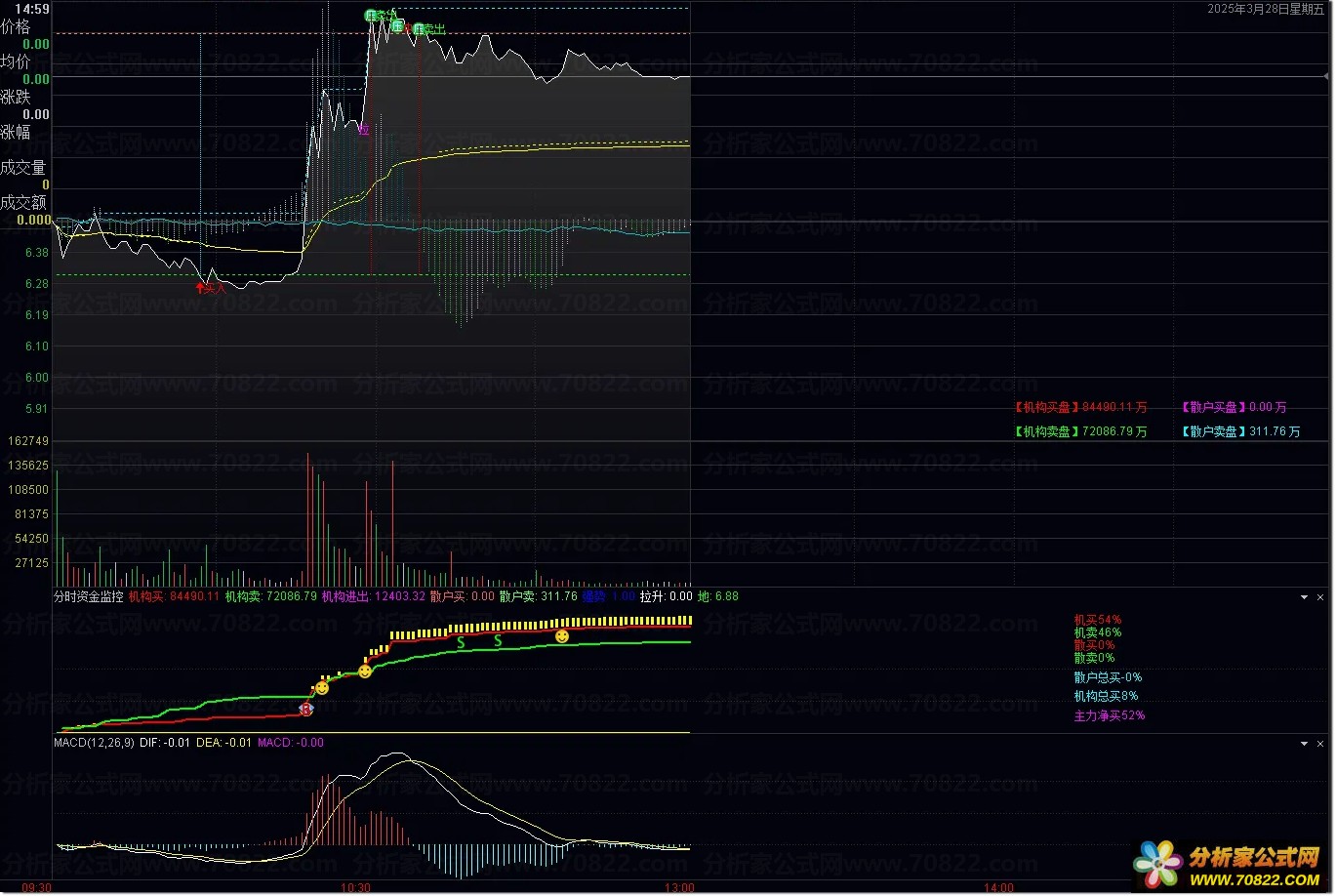
Task: Open the 分时资金监控 panel dropdown arrow
Action: pos(1305,597)
